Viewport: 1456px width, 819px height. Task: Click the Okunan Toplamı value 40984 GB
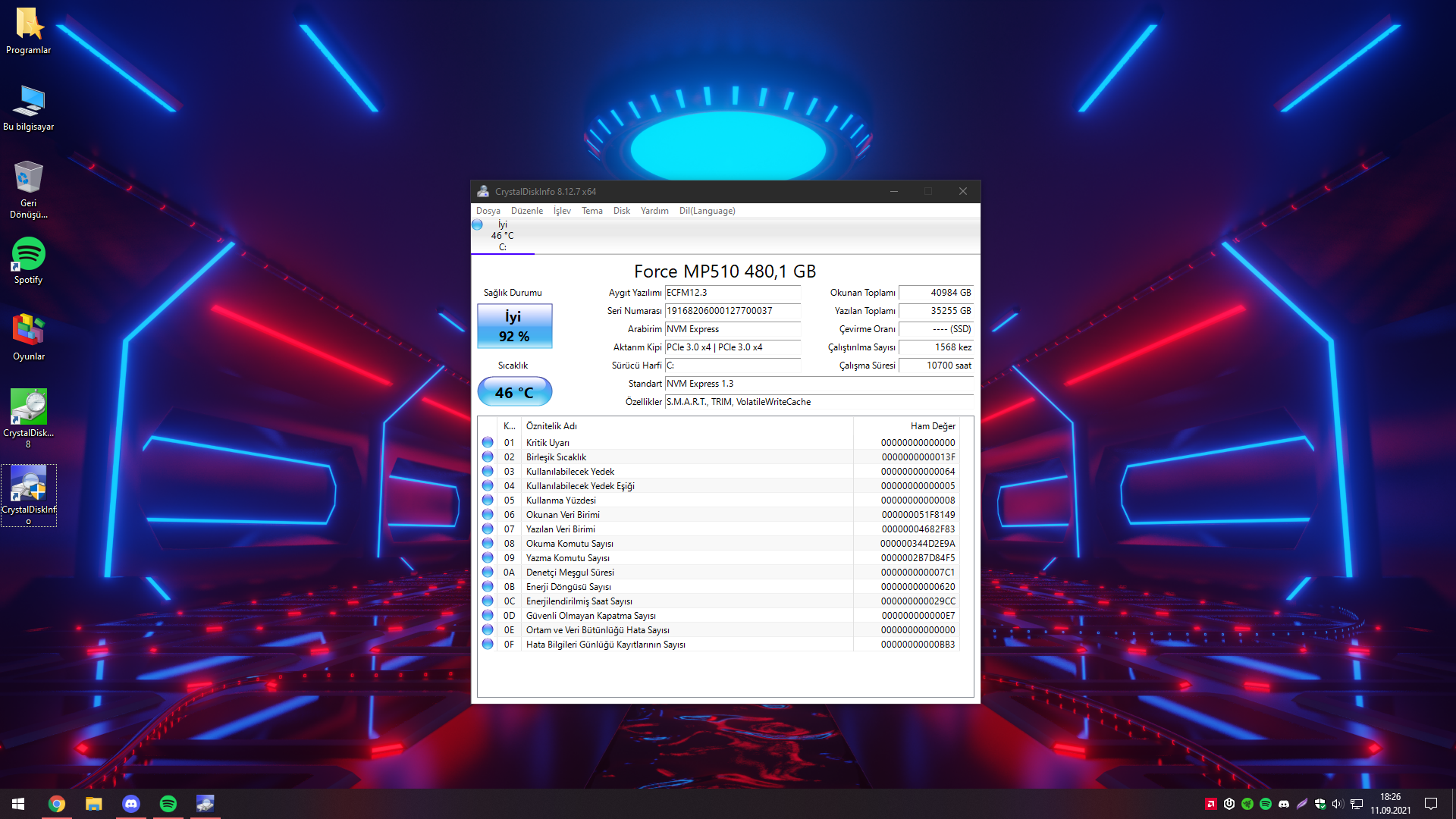pos(936,293)
